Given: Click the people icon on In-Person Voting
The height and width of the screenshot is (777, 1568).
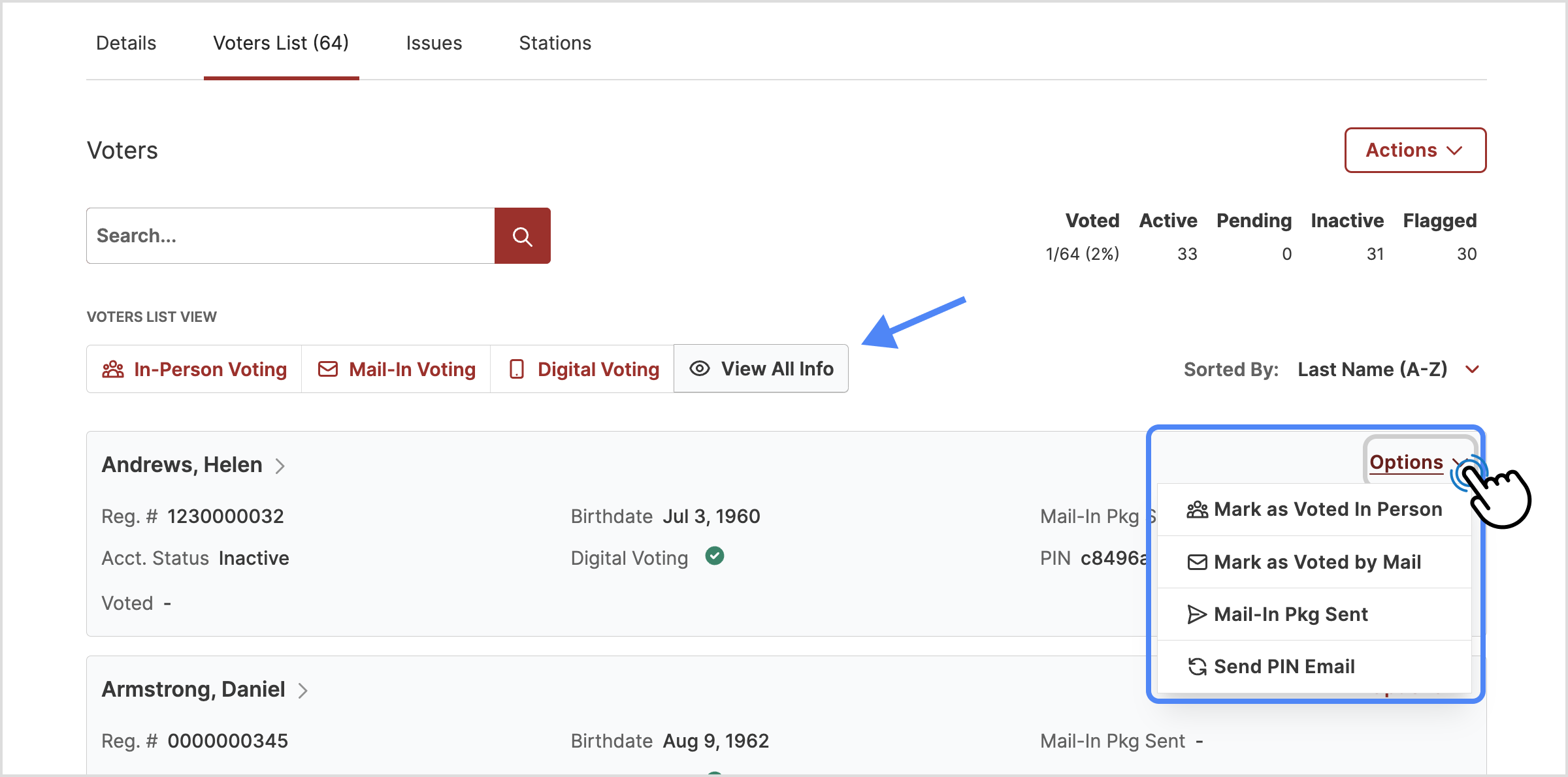Looking at the screenshot, I should 112,370.
